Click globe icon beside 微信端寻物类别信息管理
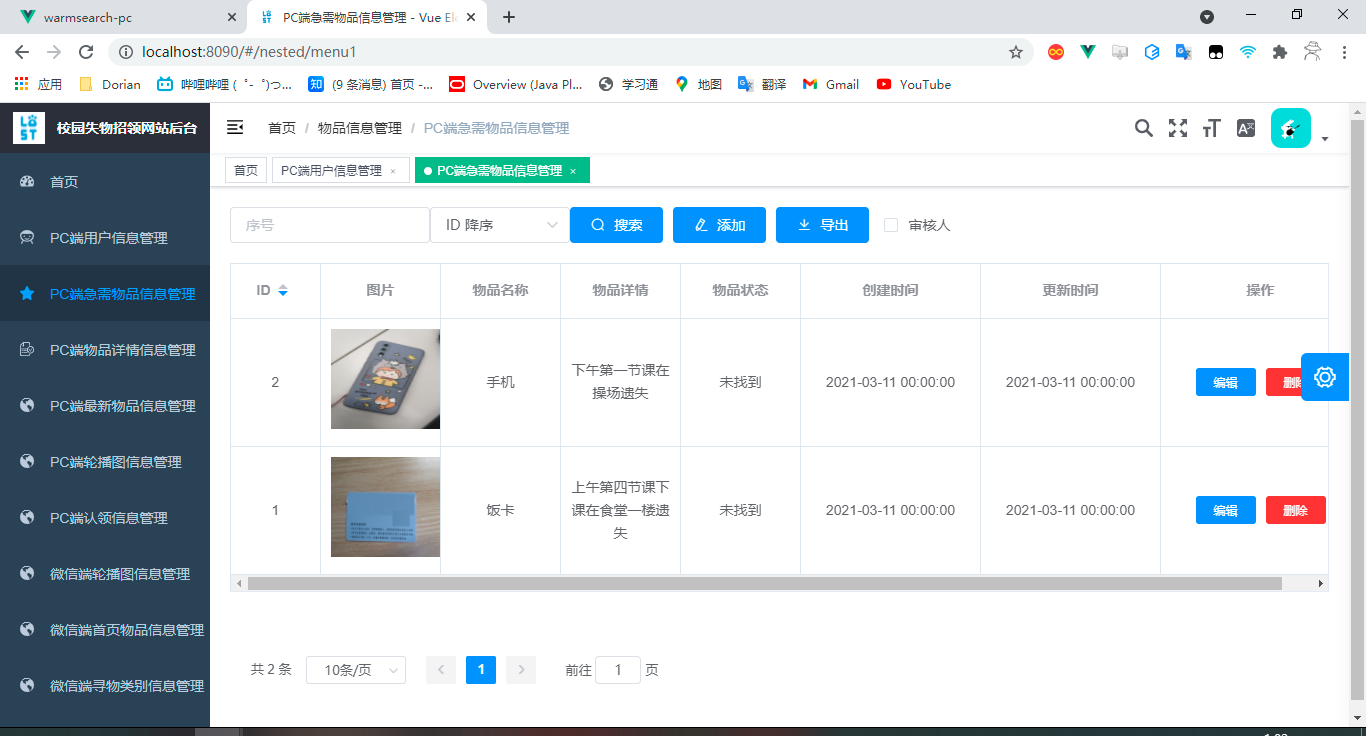The image size is (1366, 736). [28, 686]
